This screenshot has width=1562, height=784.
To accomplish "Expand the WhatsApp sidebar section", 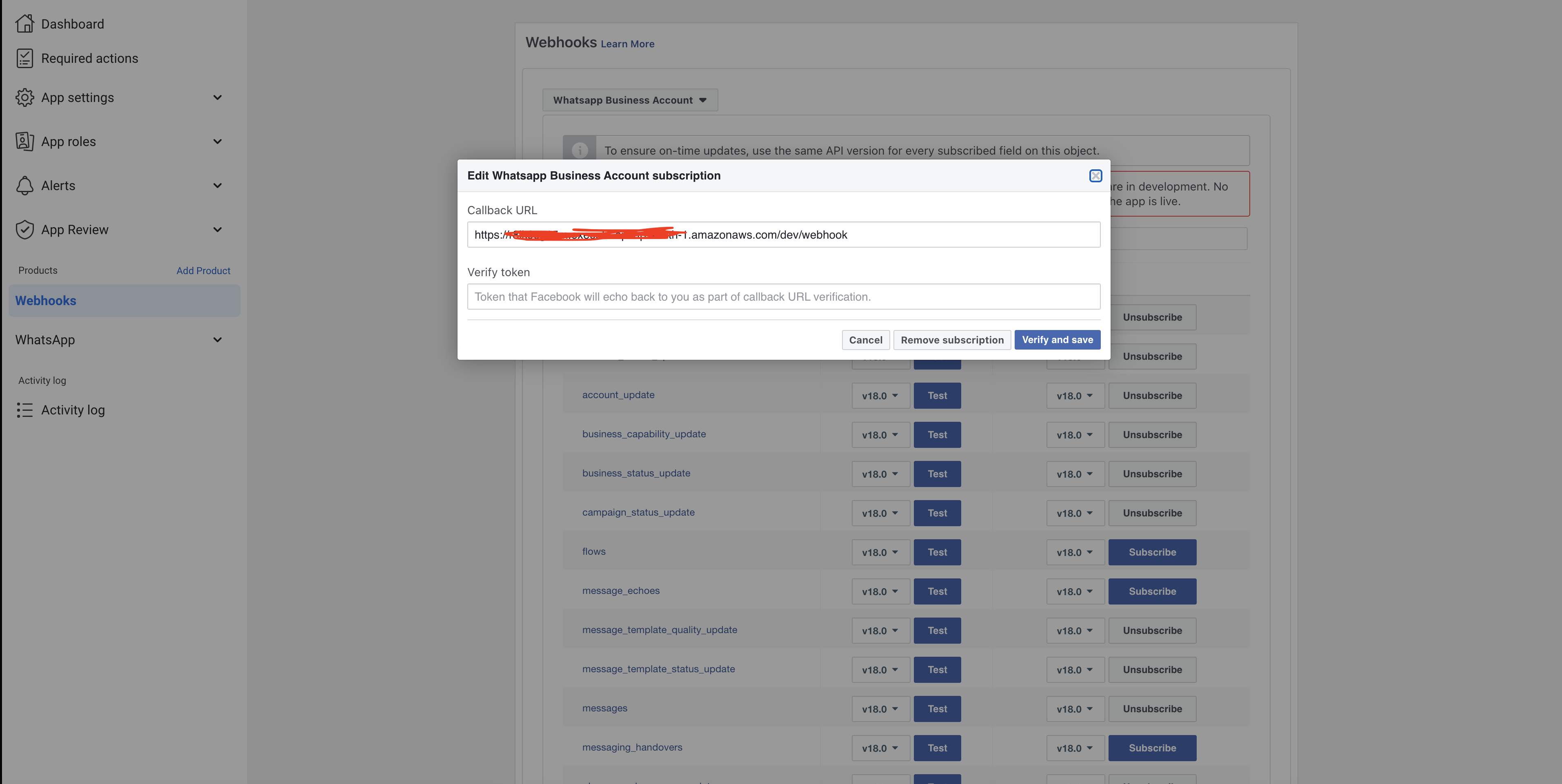I will [217, 340].
